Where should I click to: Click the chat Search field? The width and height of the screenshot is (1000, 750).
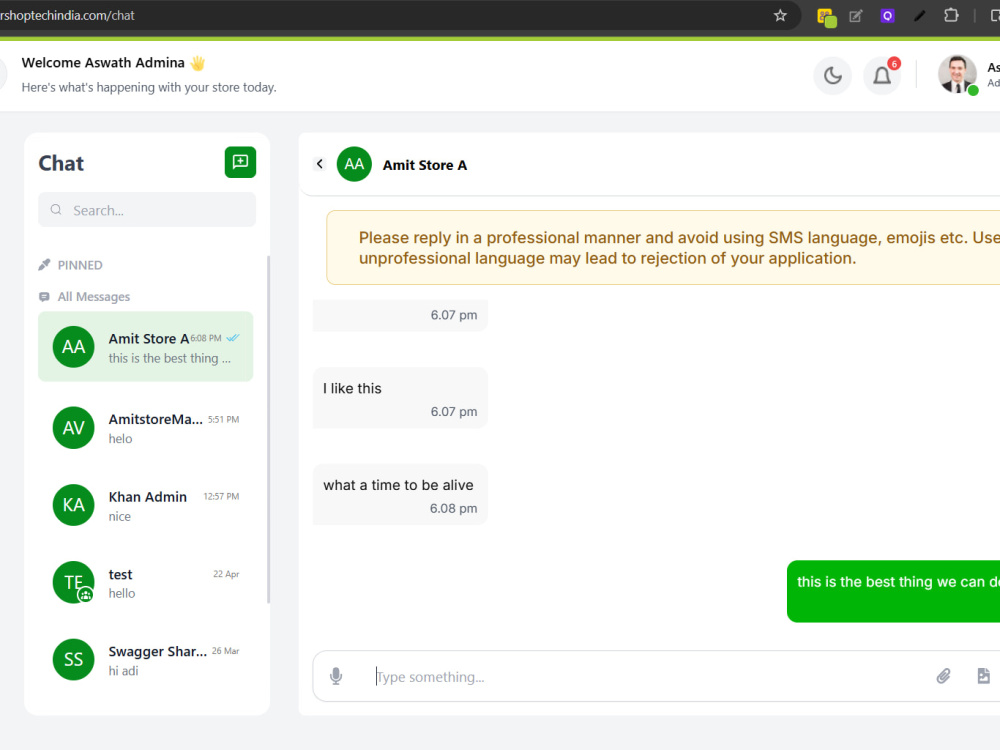[147, 210]
